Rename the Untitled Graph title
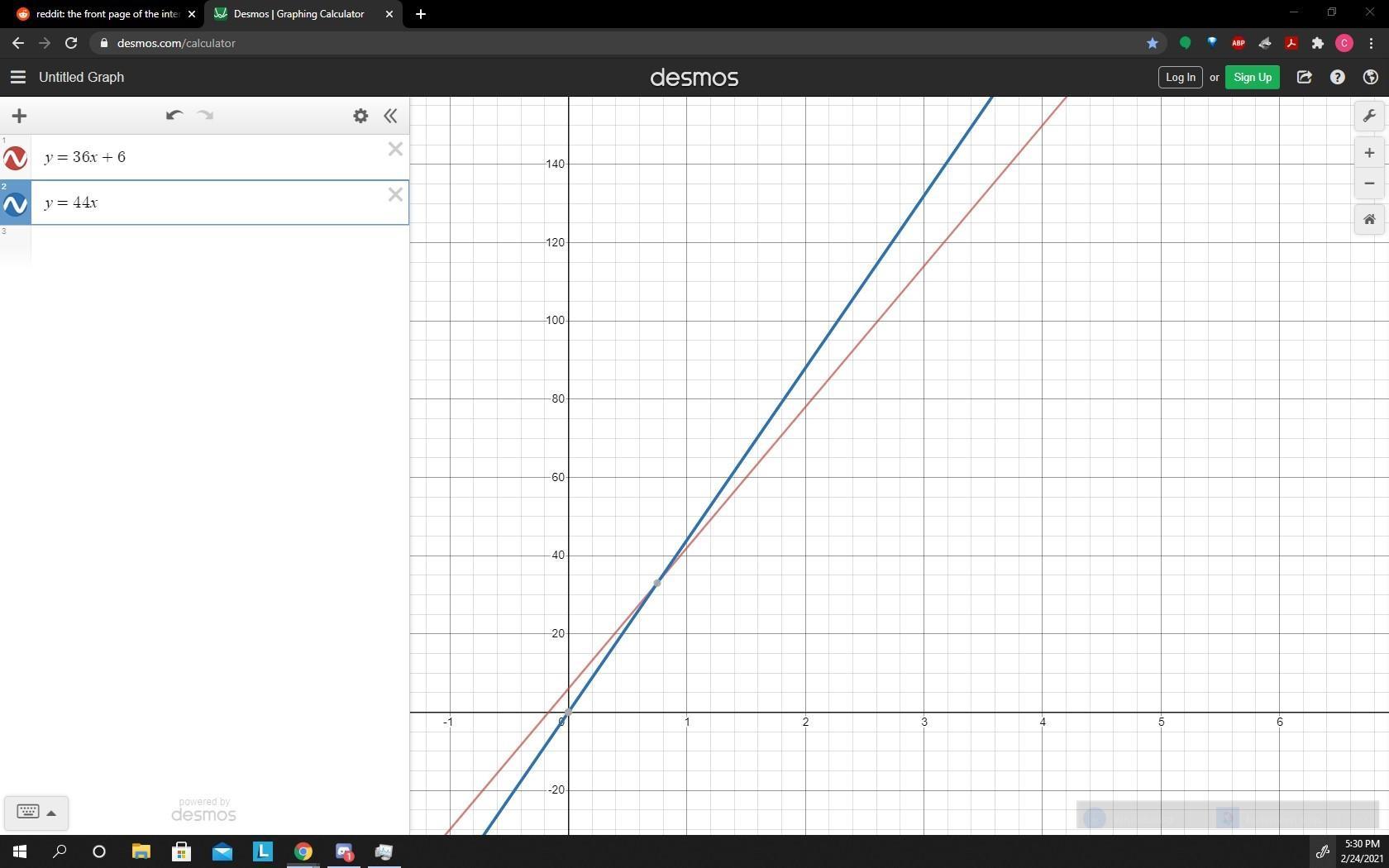This screenshot has height=868, width=1389. point(81,77)
